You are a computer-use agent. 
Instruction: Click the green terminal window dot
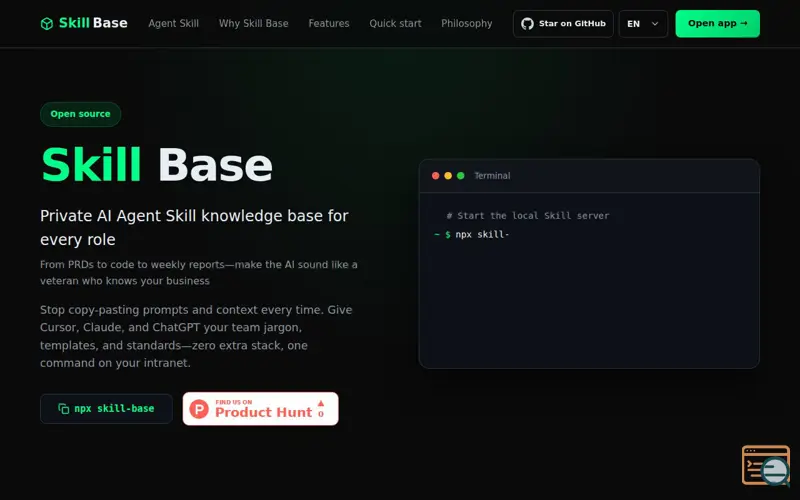click(x=461, y=176)
